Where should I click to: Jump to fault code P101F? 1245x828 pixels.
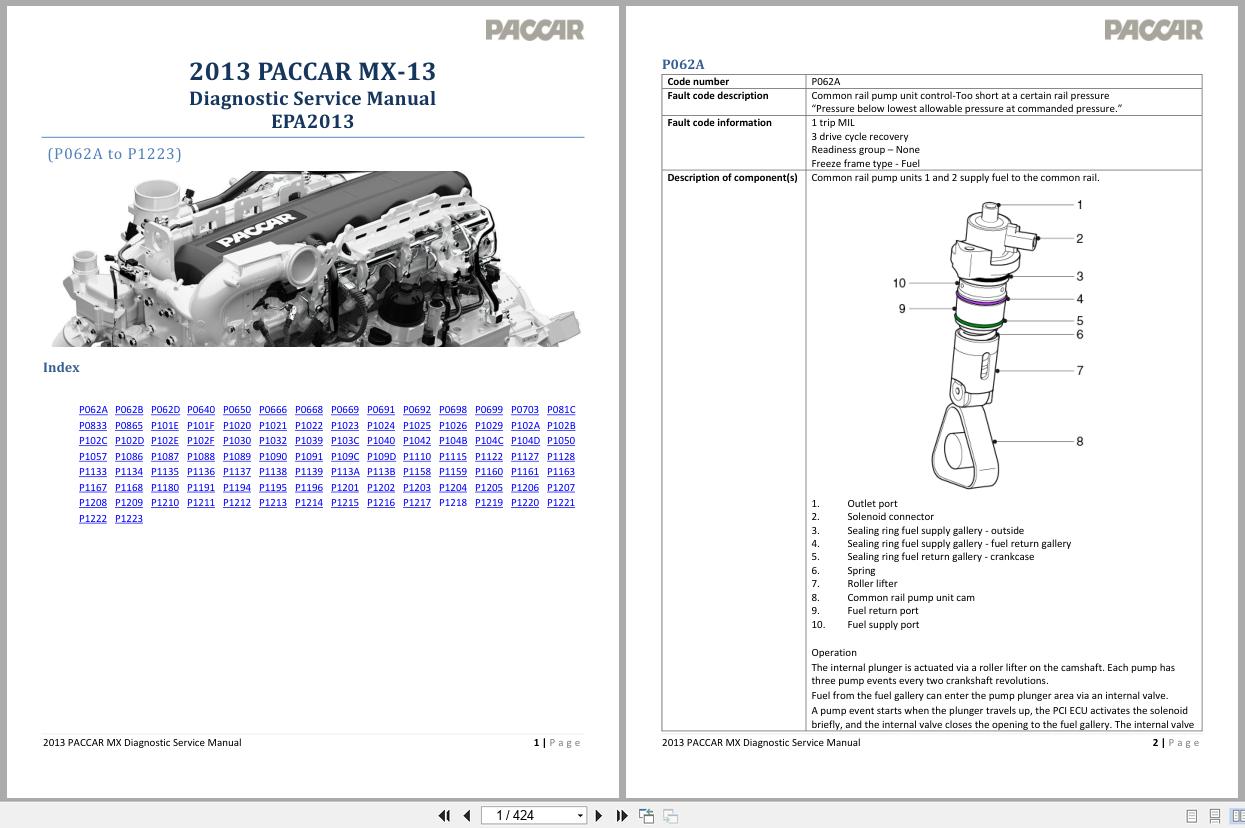click(x=201, y=426)
